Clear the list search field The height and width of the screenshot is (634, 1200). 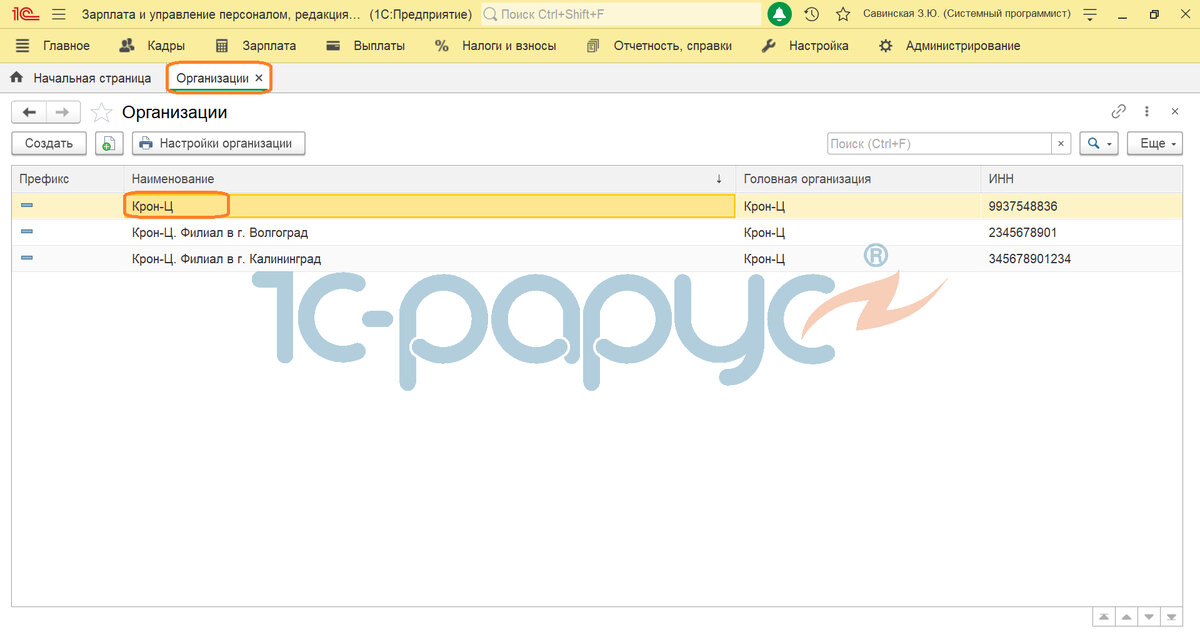point(1061,144)
